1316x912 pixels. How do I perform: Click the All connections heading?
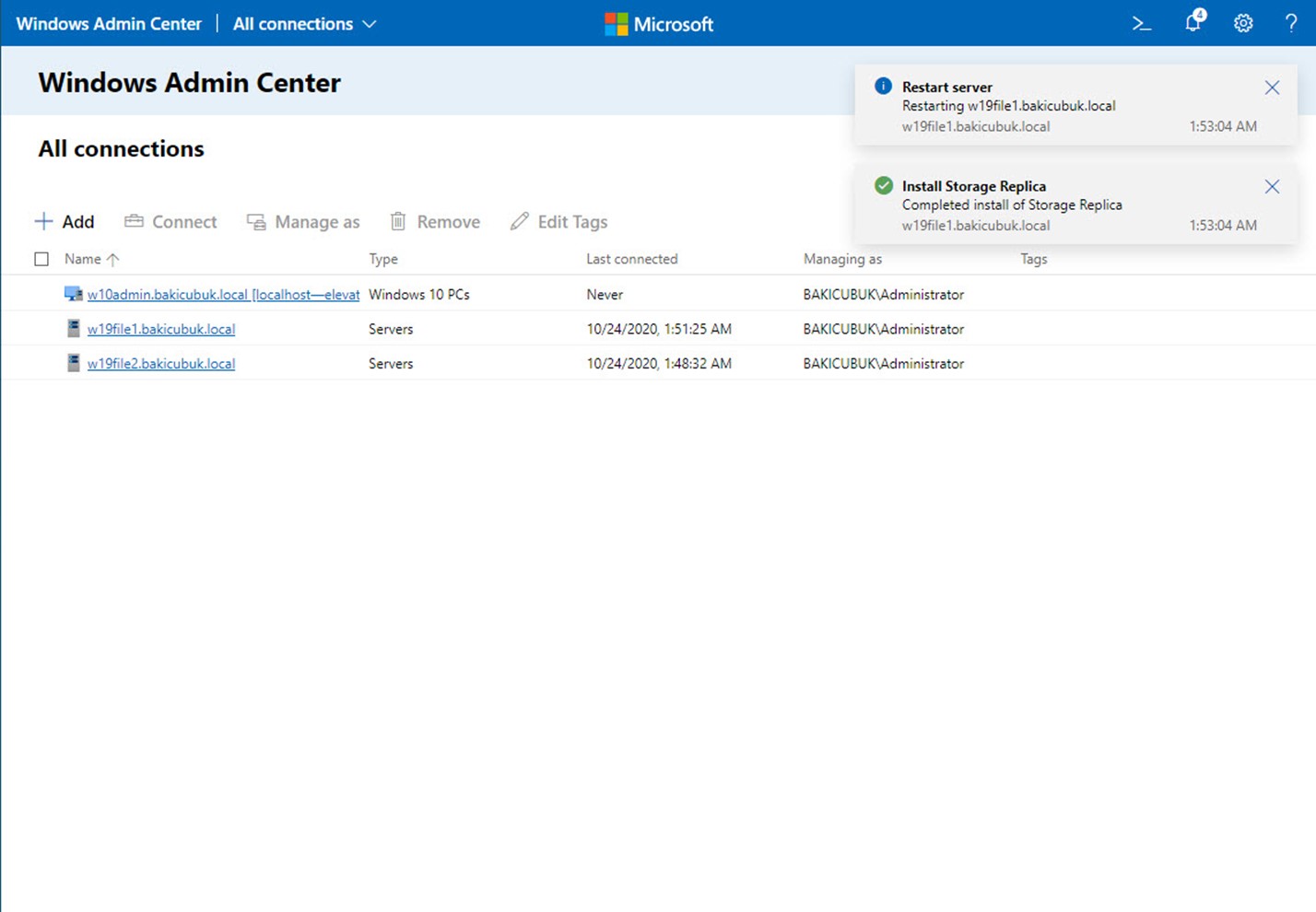(121, 148)
